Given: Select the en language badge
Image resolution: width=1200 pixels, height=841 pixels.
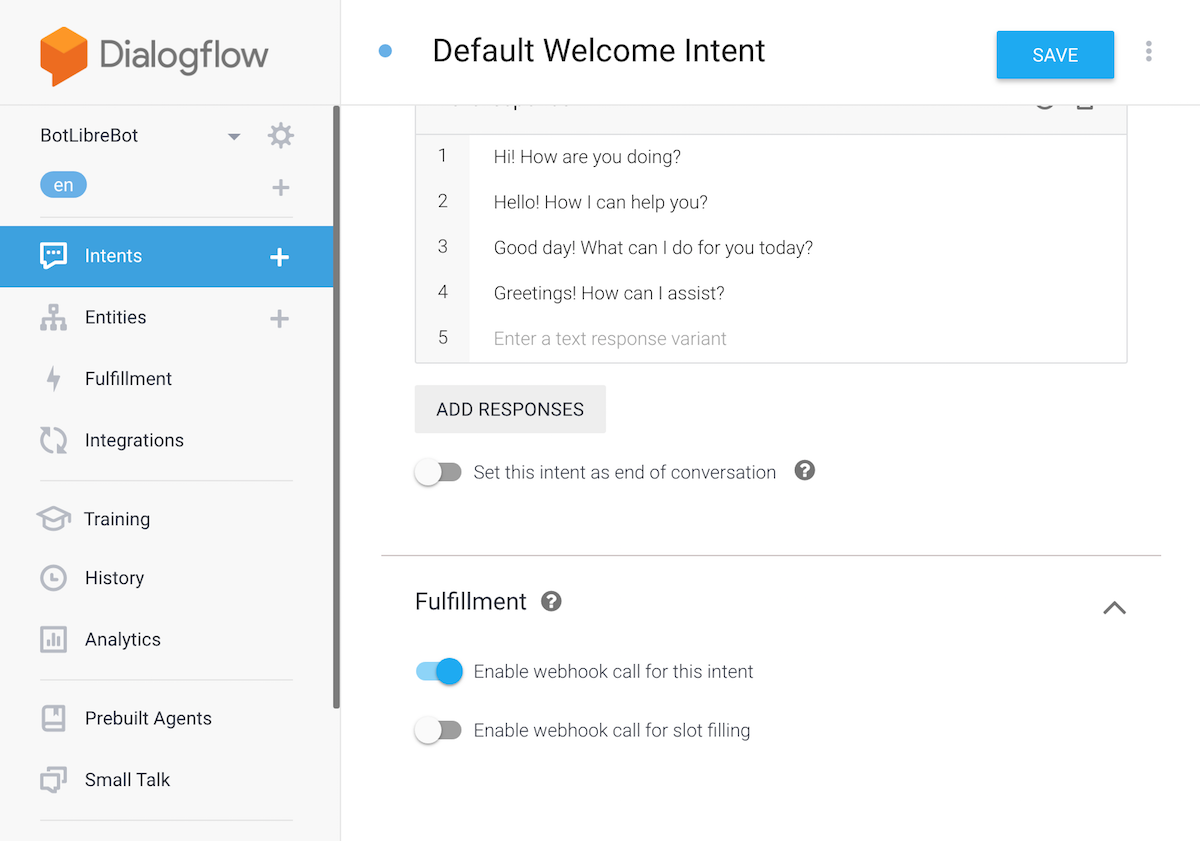Looking at the screenshot, I should [63, 185].
